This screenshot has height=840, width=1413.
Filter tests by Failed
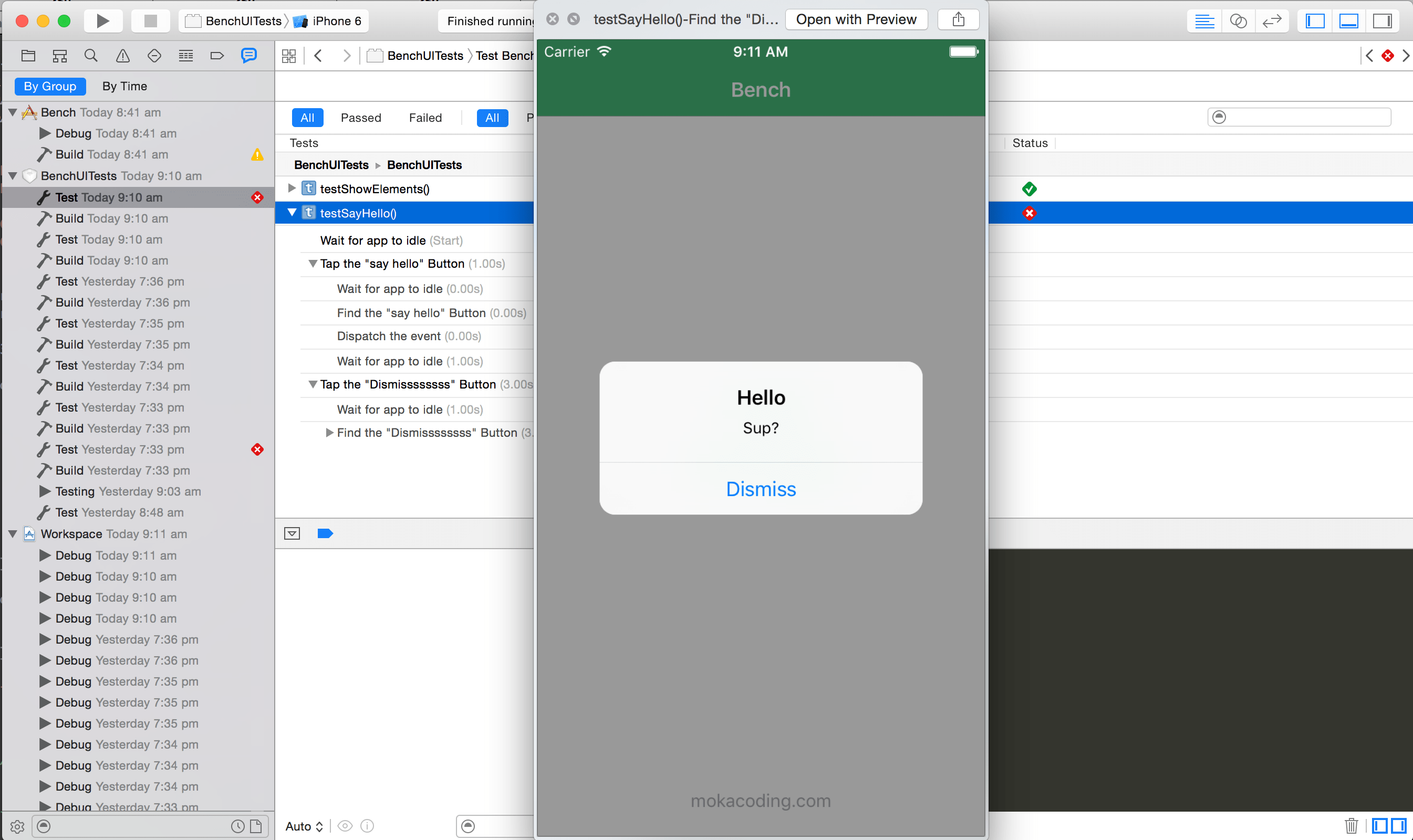(426, 117)
